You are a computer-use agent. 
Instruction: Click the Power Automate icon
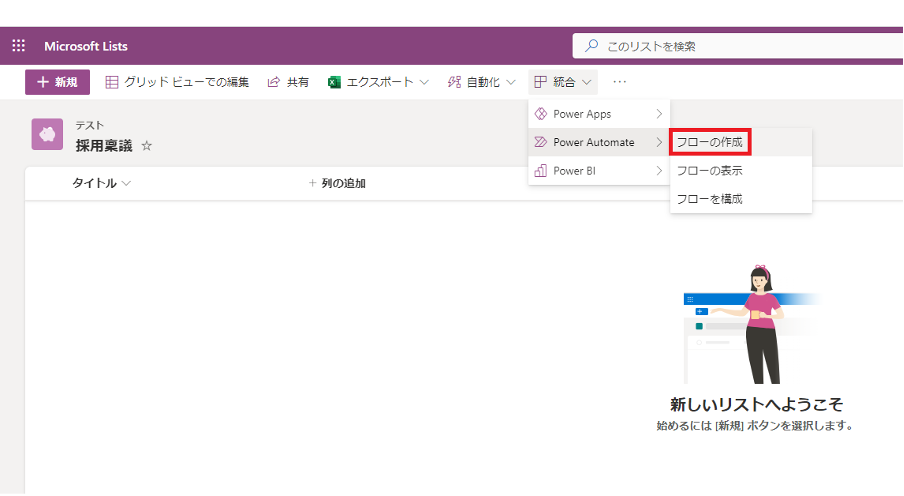541,142
